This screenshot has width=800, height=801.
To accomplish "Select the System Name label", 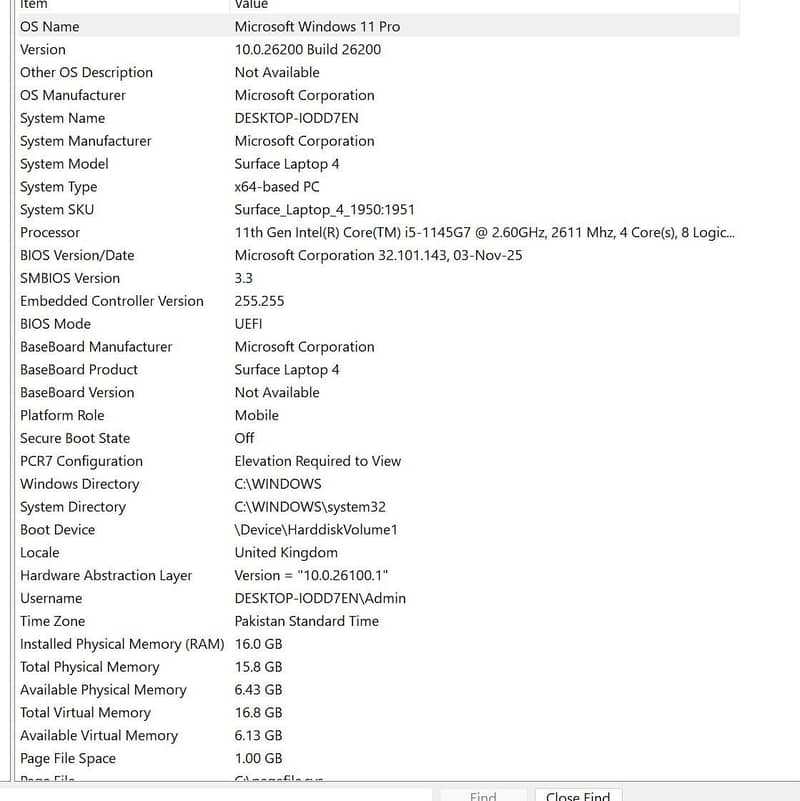I will [62, 119].
